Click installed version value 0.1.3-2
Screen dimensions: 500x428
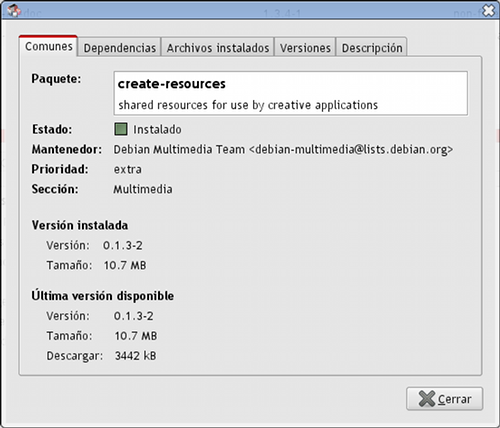tap(123, 245)
